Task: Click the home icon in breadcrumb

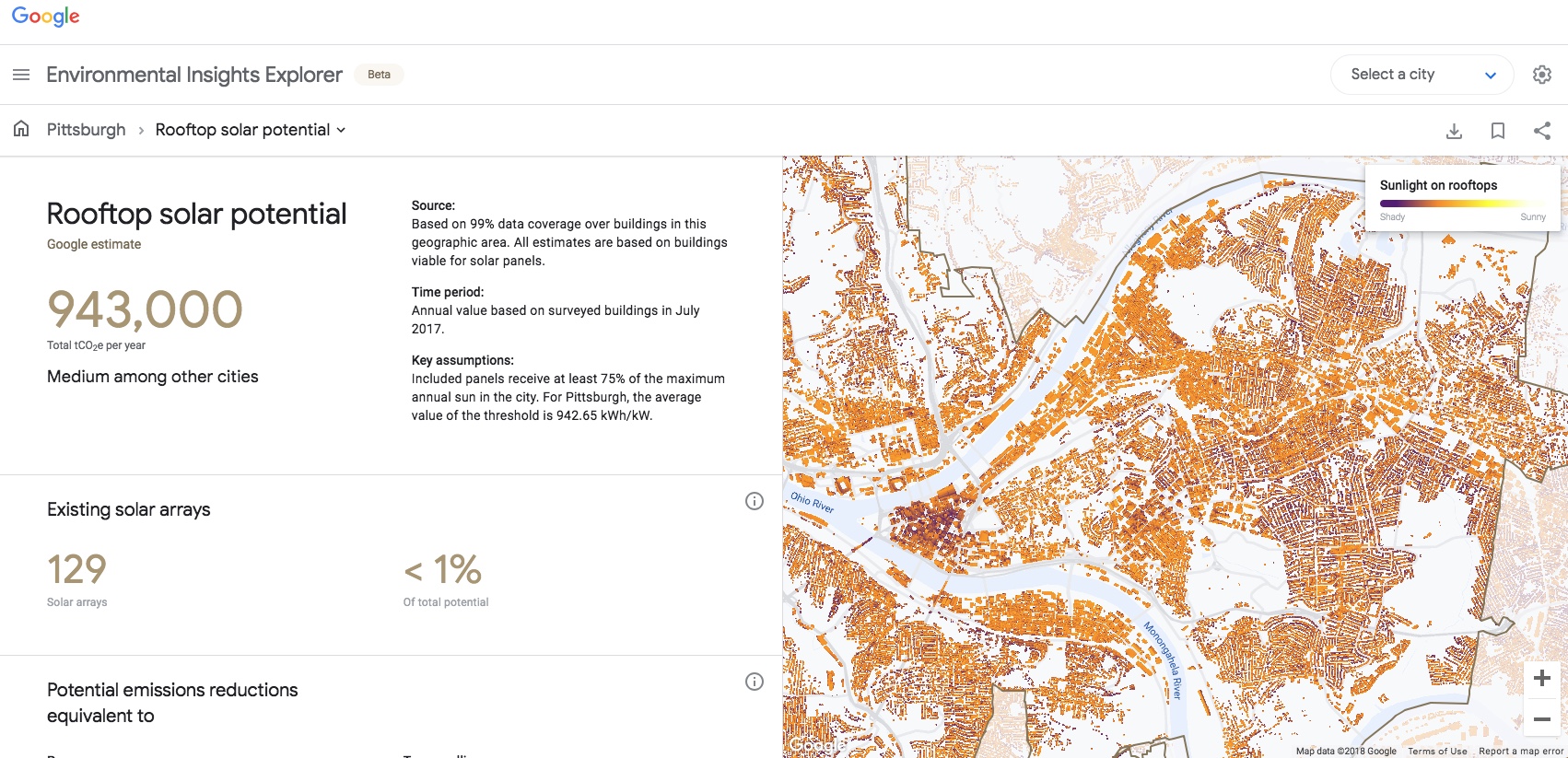Action: pyautogui.click(x=21, y=129)
